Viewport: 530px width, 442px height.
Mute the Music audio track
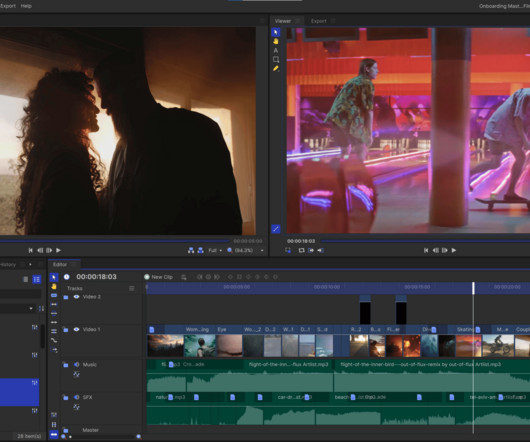coord(76,365)
